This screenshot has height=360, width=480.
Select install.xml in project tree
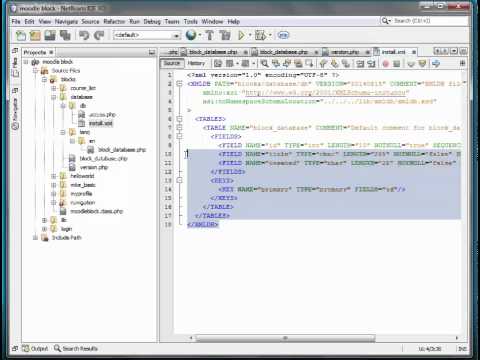[101, 123]
